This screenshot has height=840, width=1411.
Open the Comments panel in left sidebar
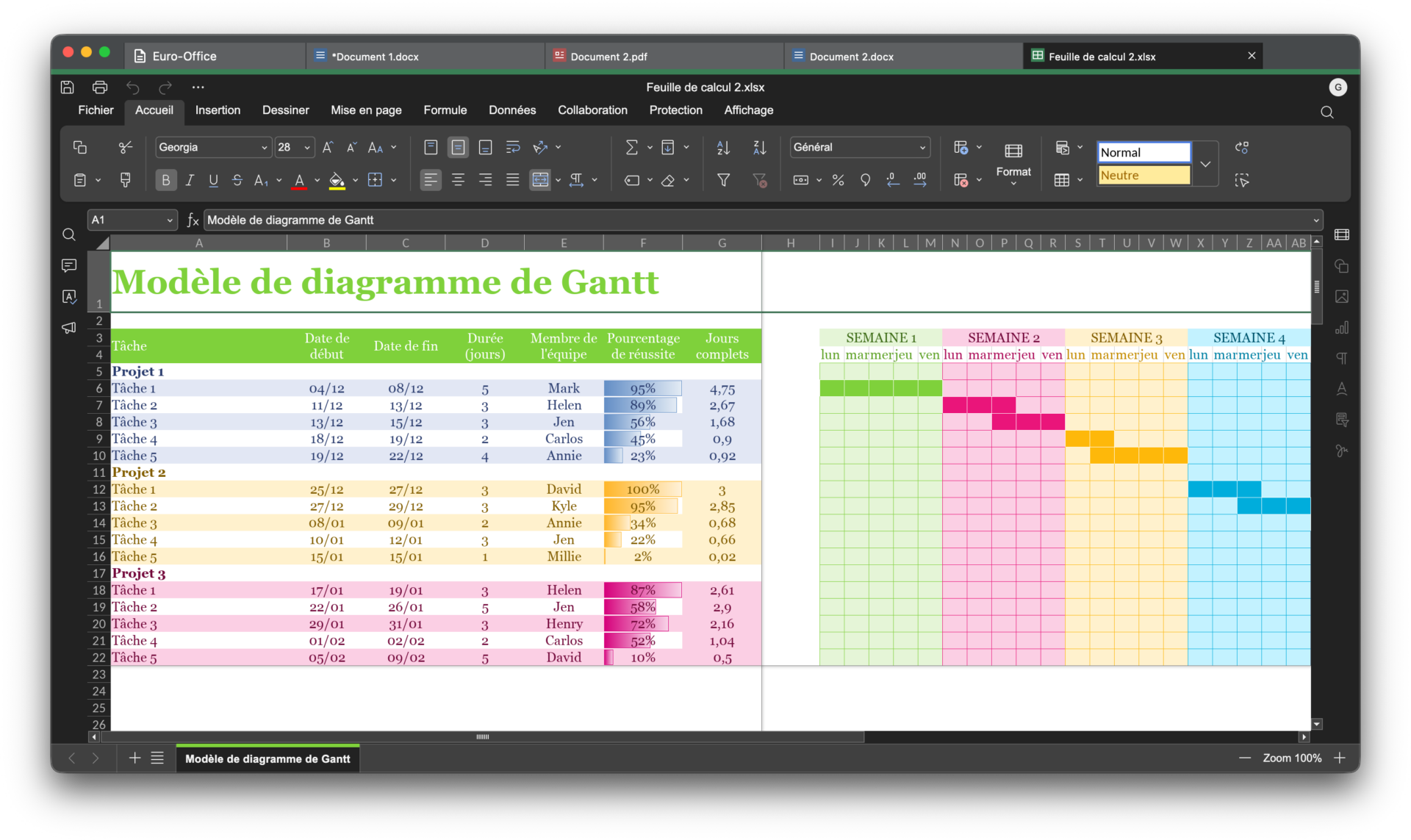pos(69,265)
